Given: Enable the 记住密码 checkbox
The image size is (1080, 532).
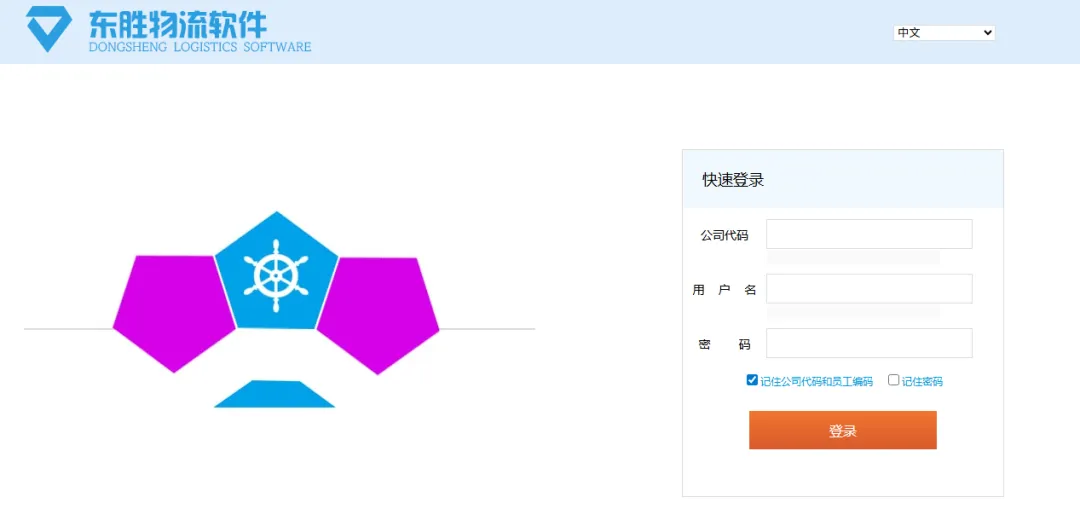Looking at the screenshot, I should click(x=894, y=380).
